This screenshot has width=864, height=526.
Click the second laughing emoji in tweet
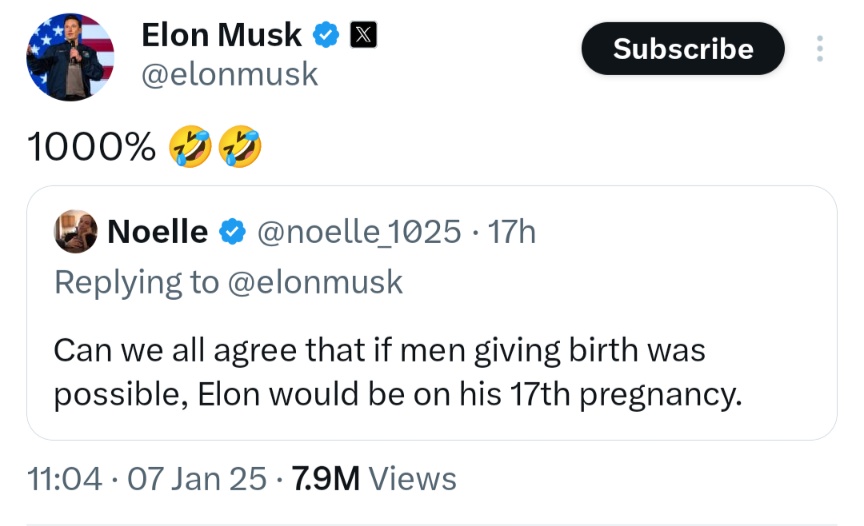(241, 147)
